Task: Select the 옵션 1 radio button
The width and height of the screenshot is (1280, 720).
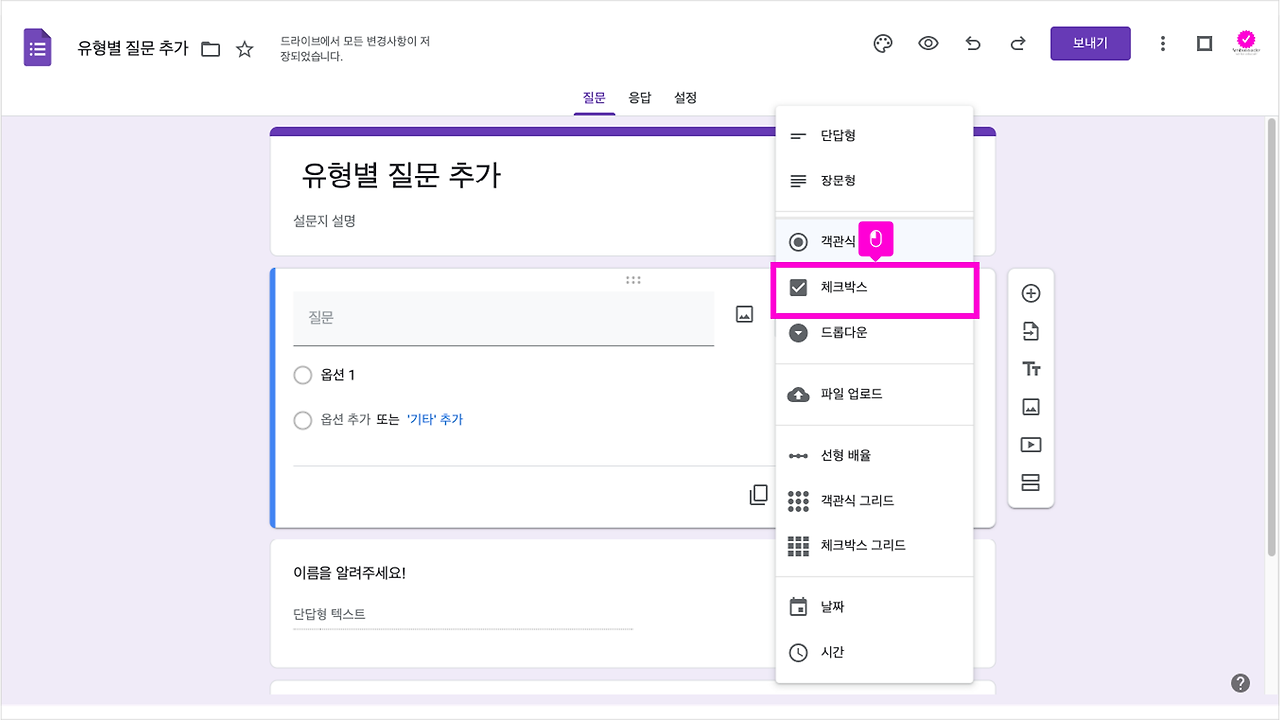Action: point(303,375)
